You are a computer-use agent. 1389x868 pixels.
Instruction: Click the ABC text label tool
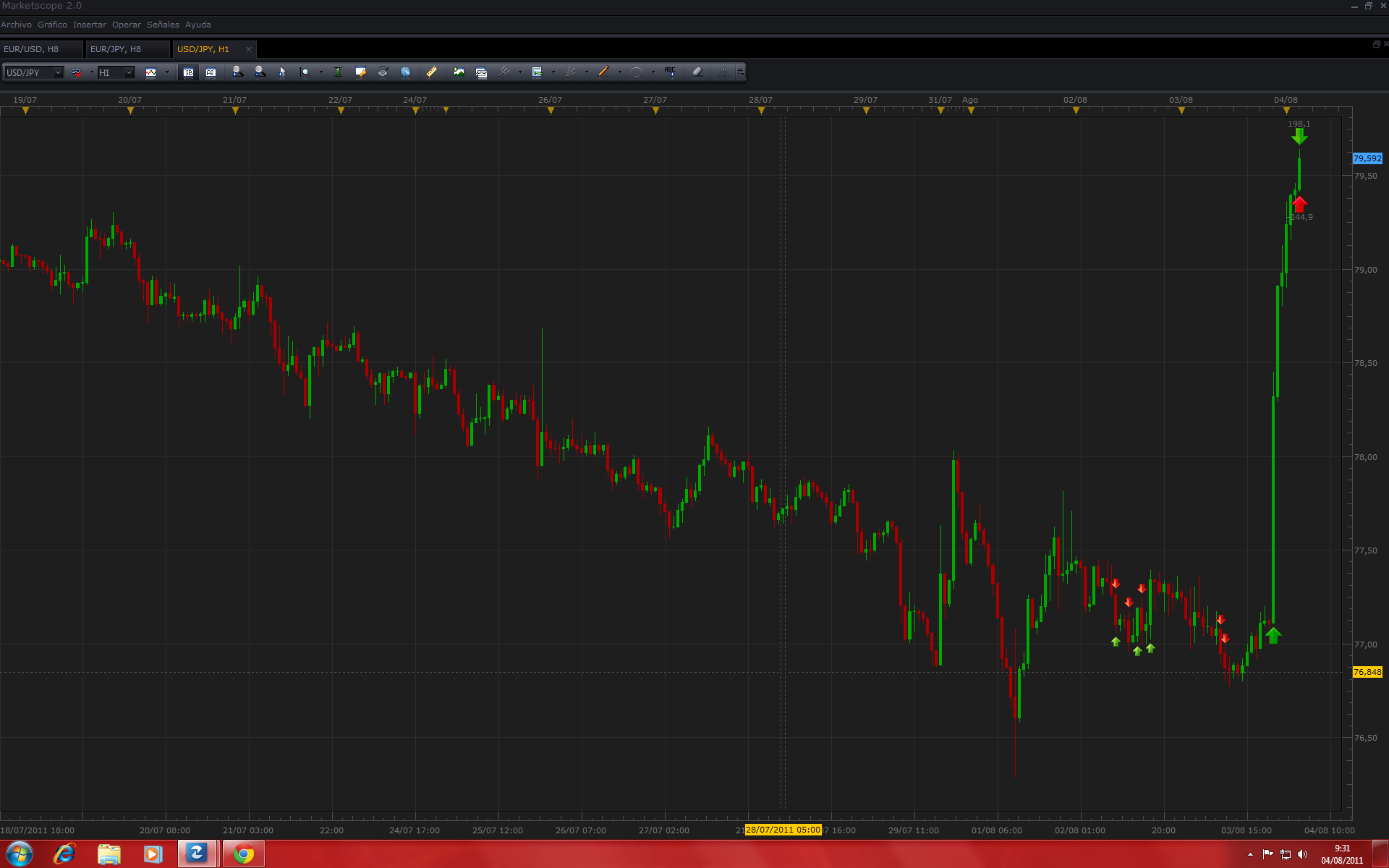tap(670, 72)
